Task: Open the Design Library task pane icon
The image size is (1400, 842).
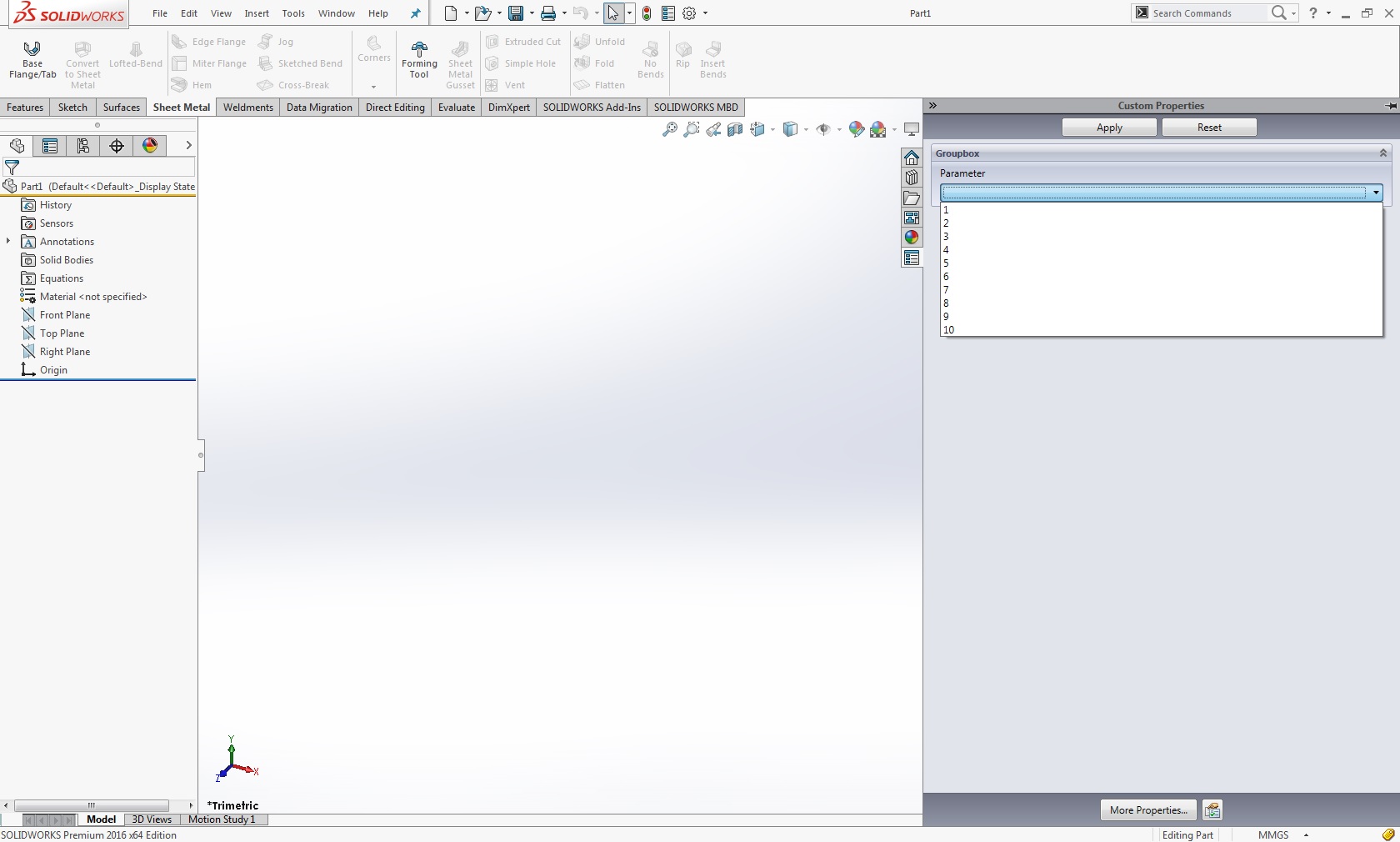Action: 912,178
